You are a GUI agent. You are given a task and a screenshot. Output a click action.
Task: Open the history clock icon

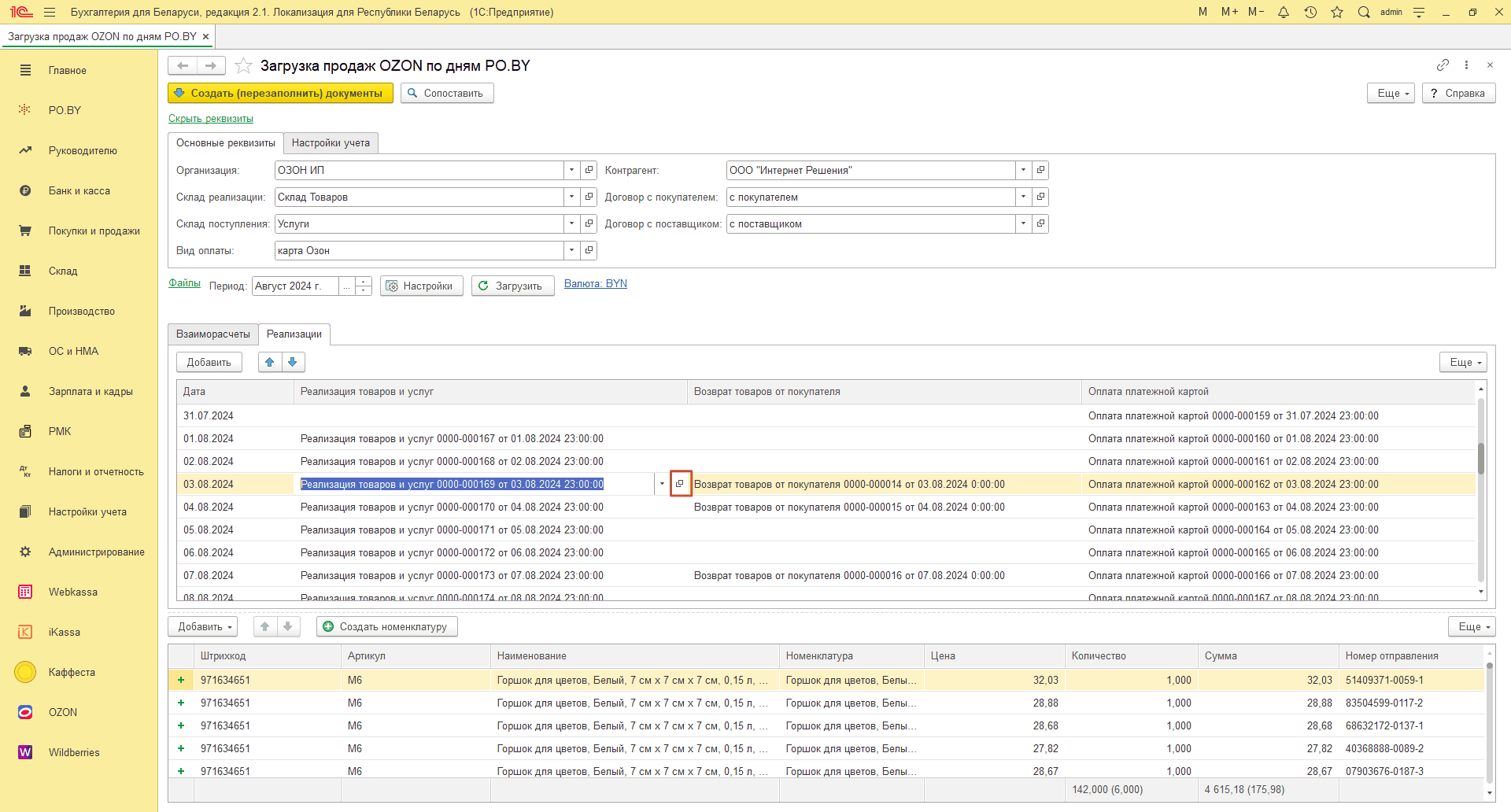(x=1310, y=12)
